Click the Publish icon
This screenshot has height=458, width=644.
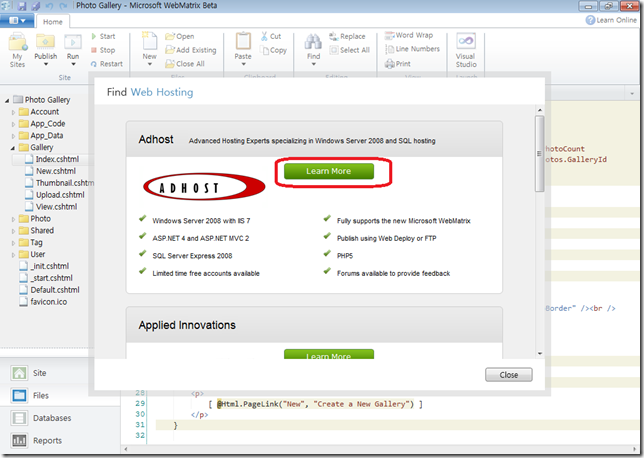(46, 41)
